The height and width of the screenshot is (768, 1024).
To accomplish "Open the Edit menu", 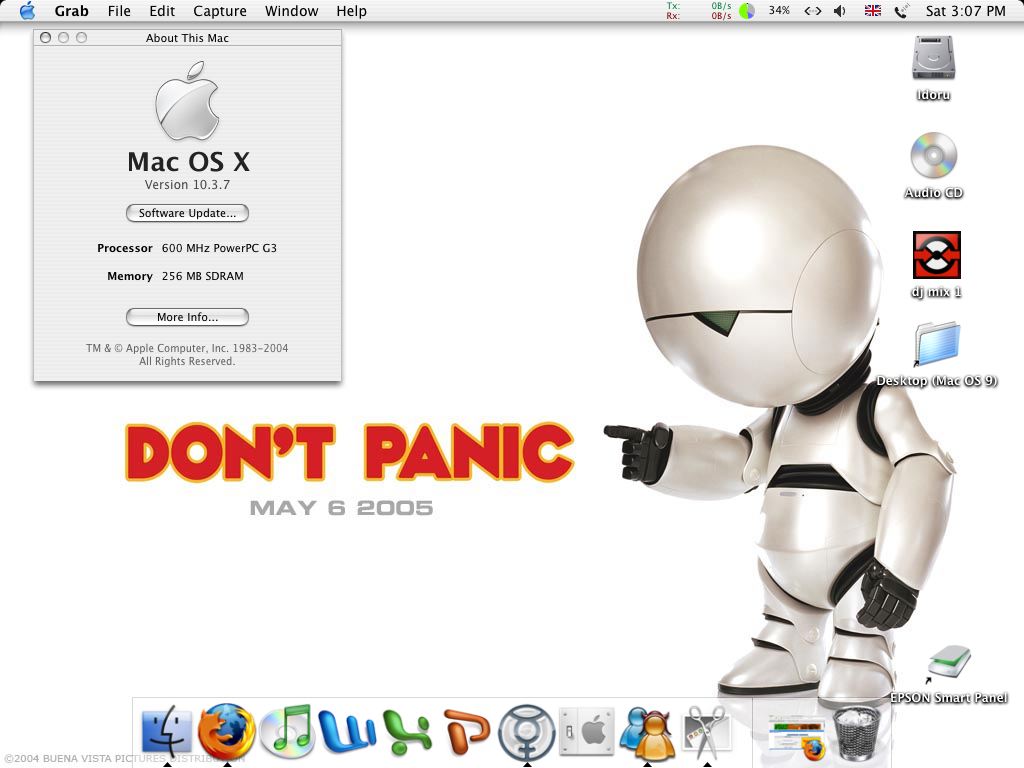I will [x=162, y=11].
